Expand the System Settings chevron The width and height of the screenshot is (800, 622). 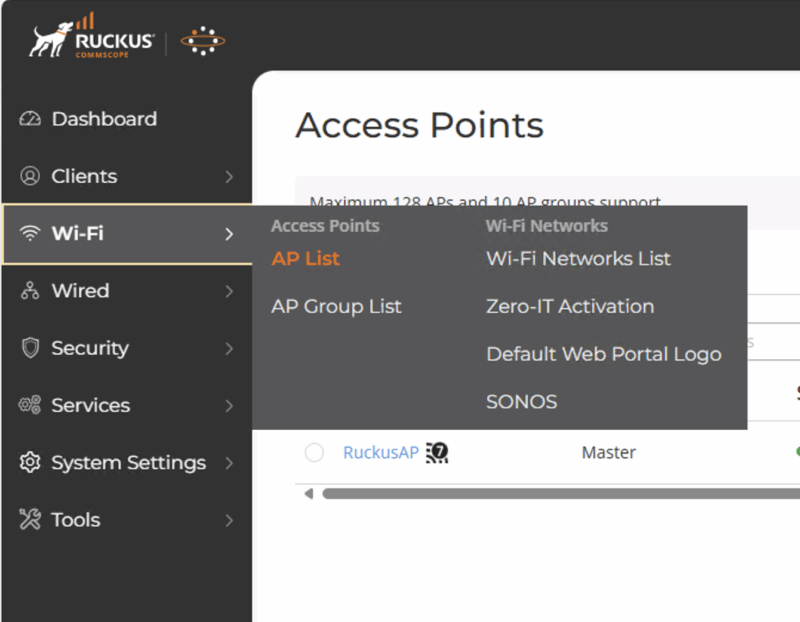point(229,463)
